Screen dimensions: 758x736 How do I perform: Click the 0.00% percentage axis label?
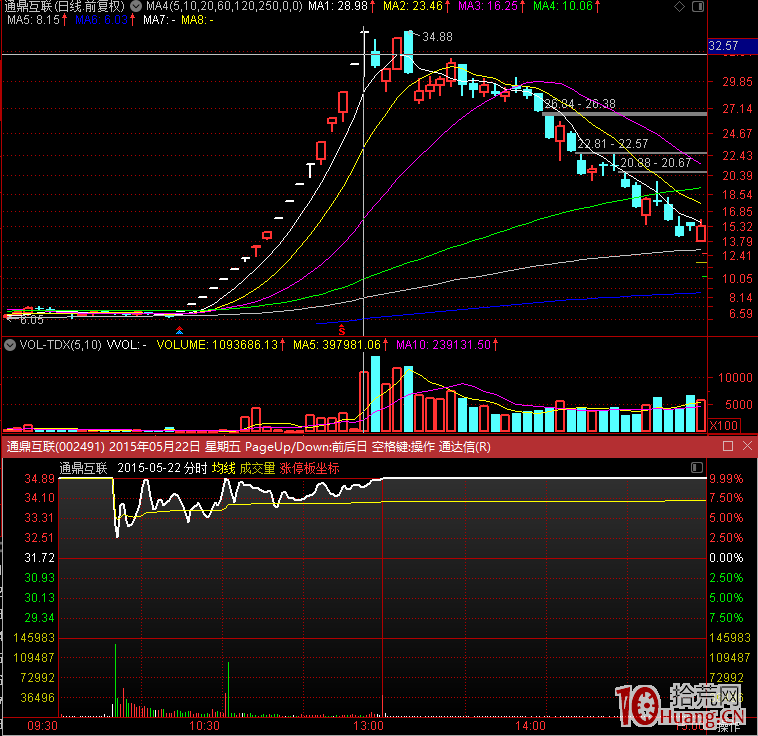point(726,558)
